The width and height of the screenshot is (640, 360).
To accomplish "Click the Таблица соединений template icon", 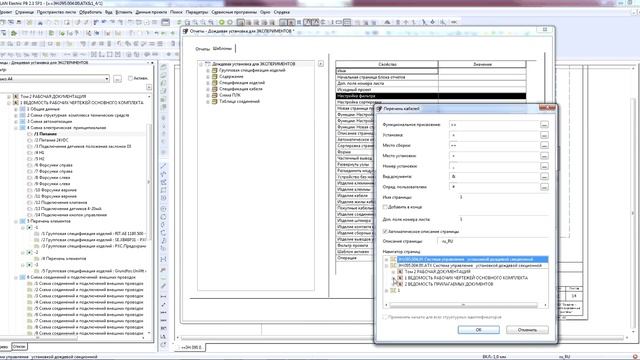I will (x=214, y=101).
